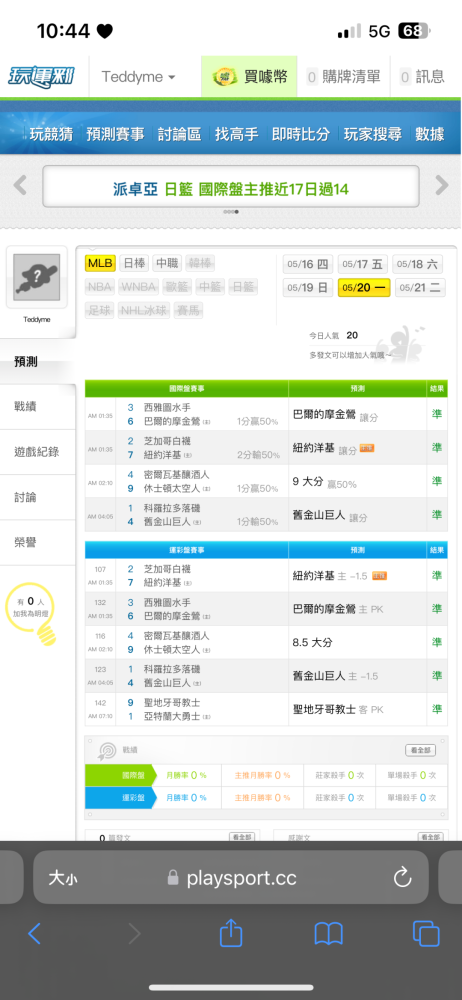Go back with Safari back arrow
The height and width of the screenshot is (1000, 462).
click(x=34, y=934)
